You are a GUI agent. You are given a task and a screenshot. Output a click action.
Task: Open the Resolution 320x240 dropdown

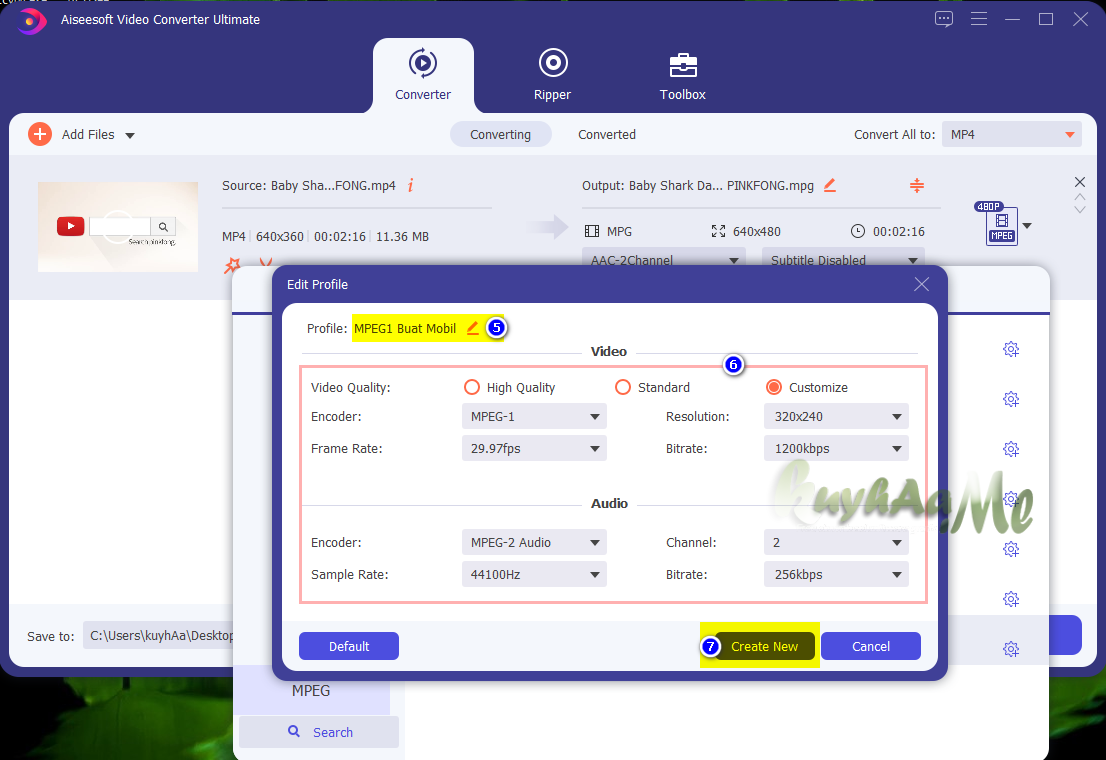click(x=836, y=416)
